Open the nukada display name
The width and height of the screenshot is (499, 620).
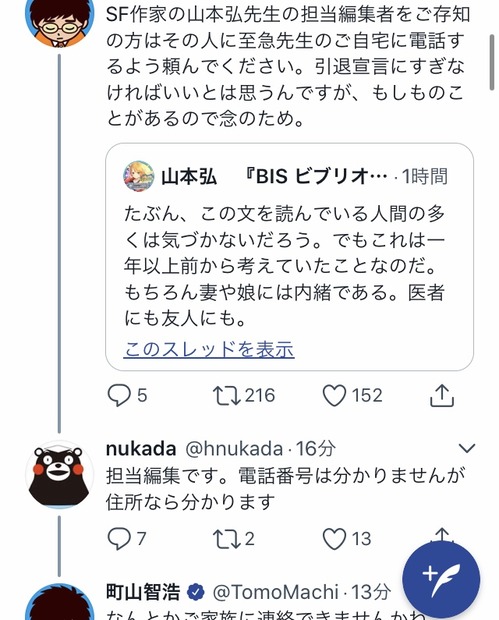coord(141,449)
